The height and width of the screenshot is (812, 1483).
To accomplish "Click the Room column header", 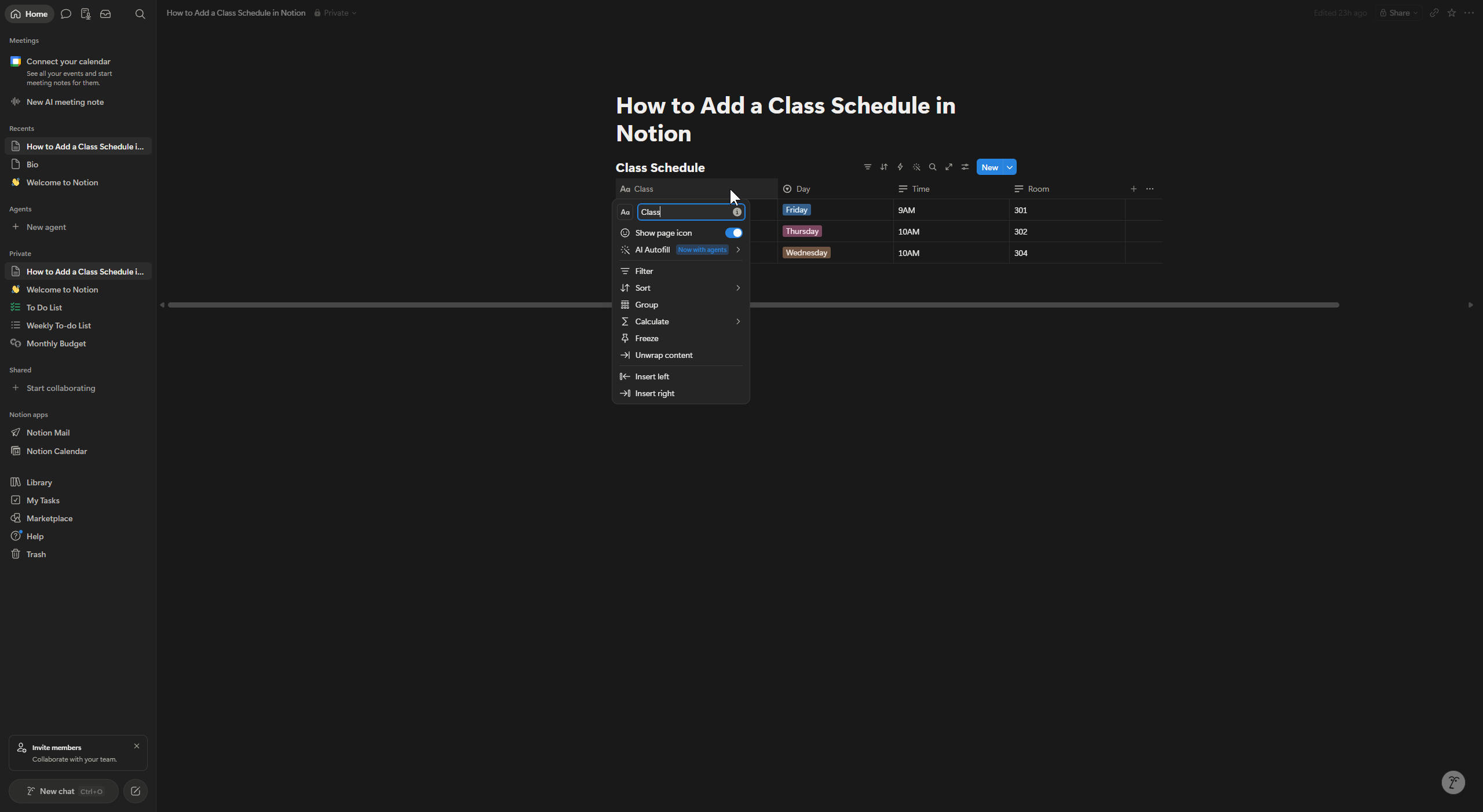I will pyautogui.click(x=1067, y=189).
